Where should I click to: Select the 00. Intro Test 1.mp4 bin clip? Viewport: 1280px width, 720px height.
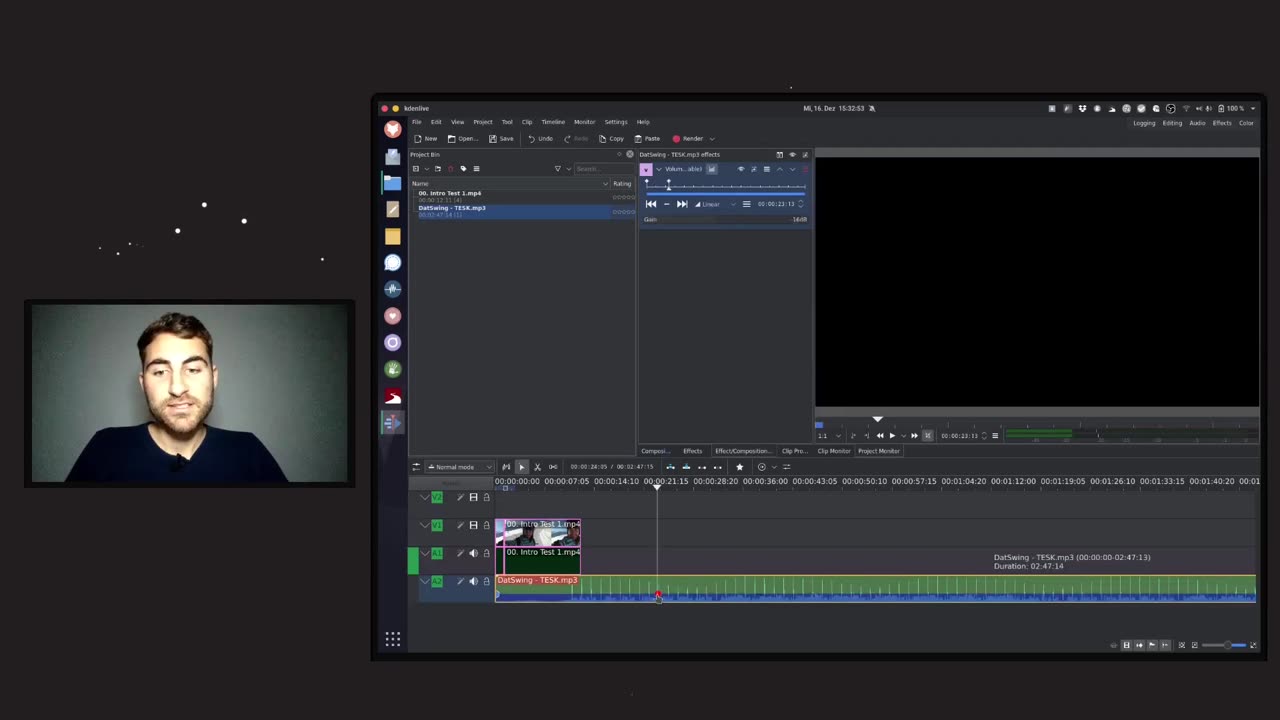coord(522,196)
